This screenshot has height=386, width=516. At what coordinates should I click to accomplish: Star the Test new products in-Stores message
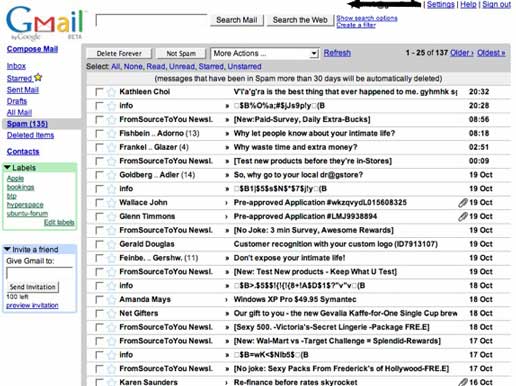point(111,161)
